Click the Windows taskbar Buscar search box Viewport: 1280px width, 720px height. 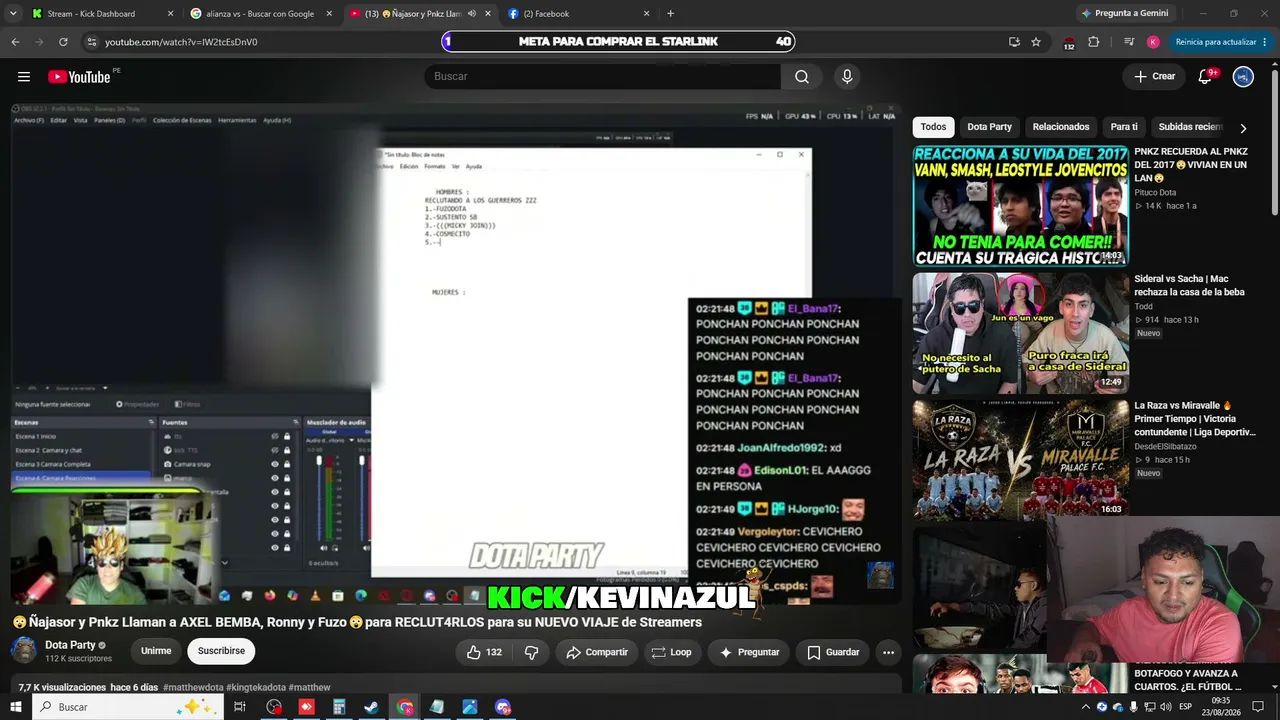(127, 707)
